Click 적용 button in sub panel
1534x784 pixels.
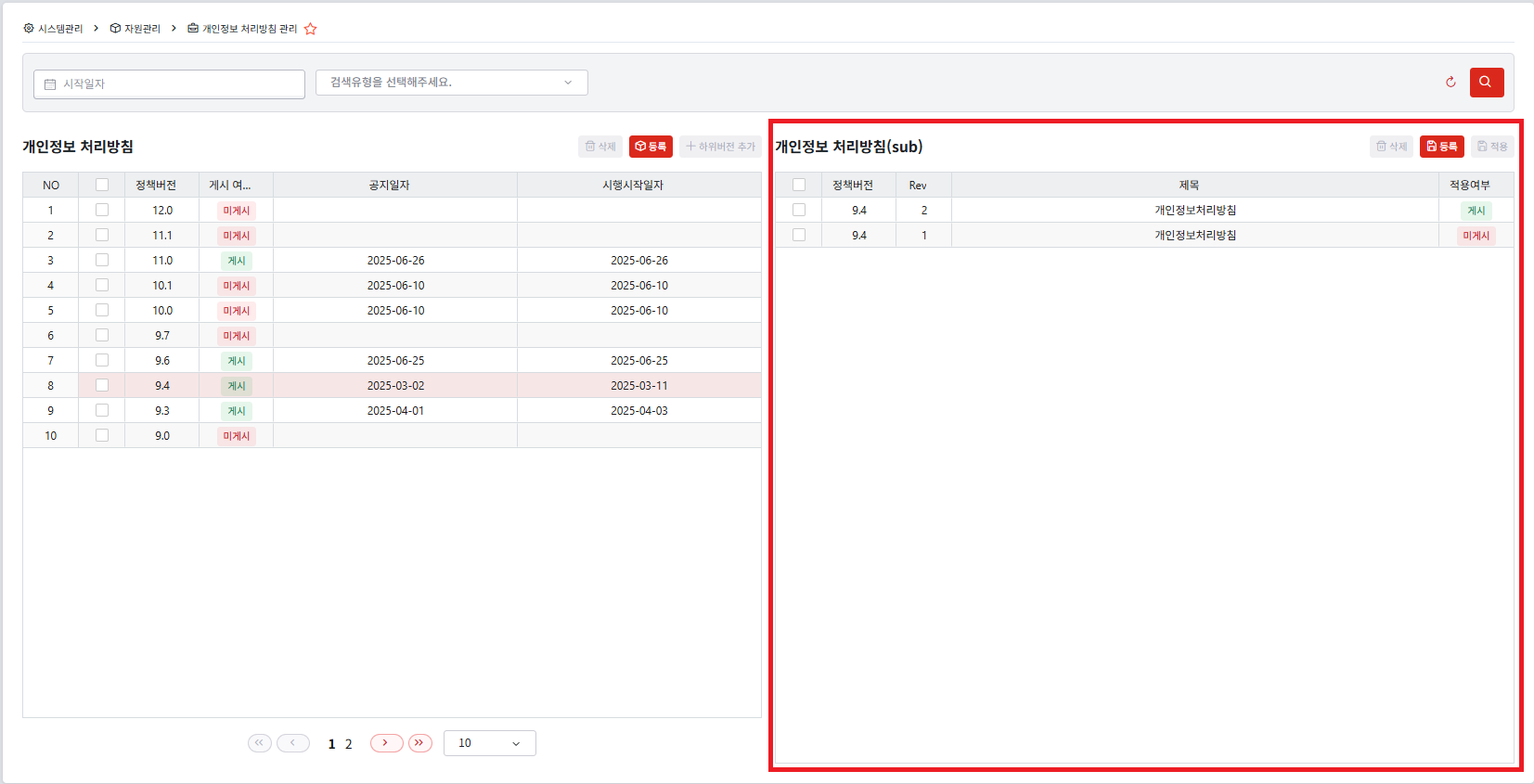pos(1492,147)
